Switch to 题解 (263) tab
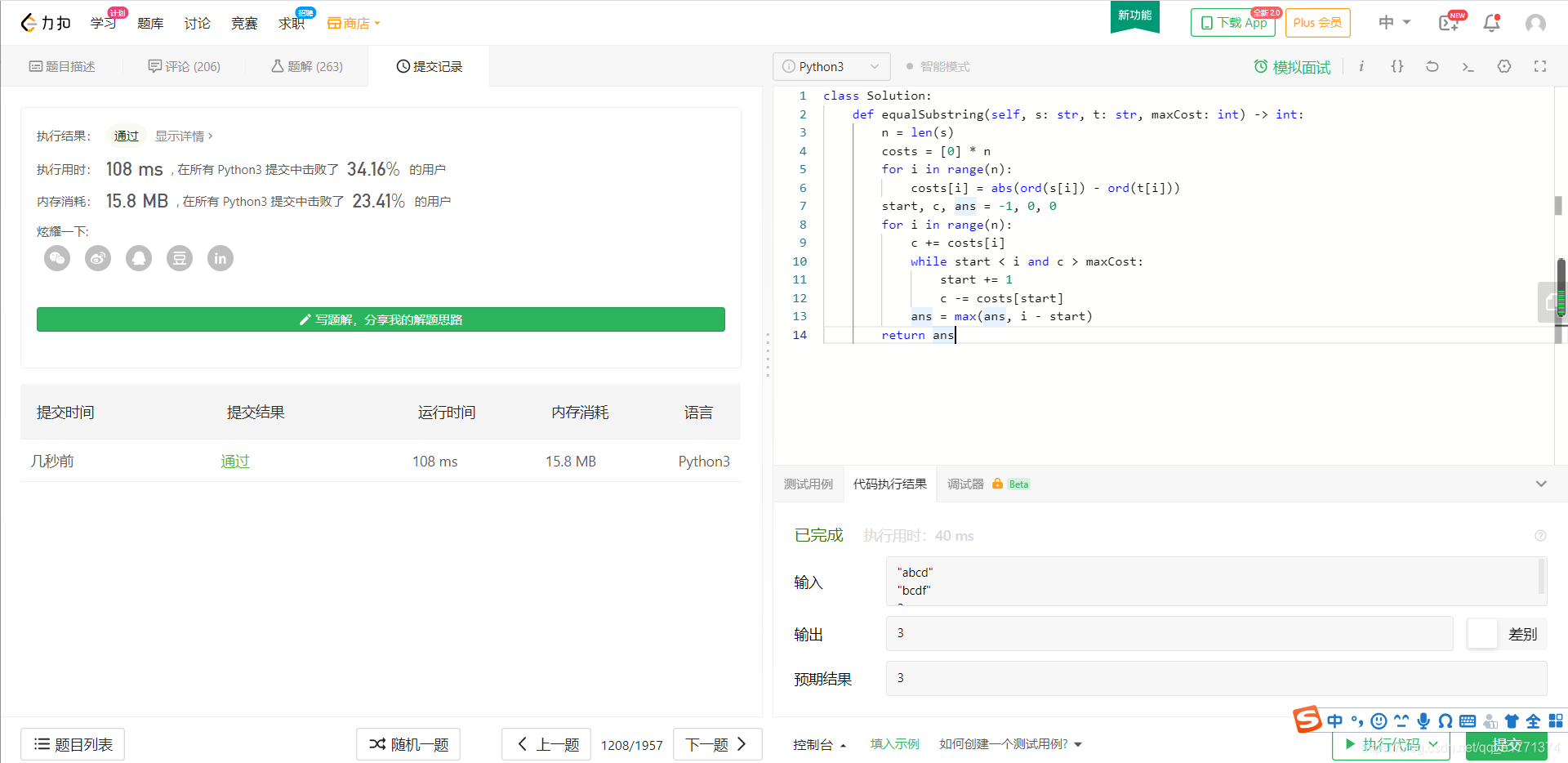1568x763 pixels. point(306,66)
